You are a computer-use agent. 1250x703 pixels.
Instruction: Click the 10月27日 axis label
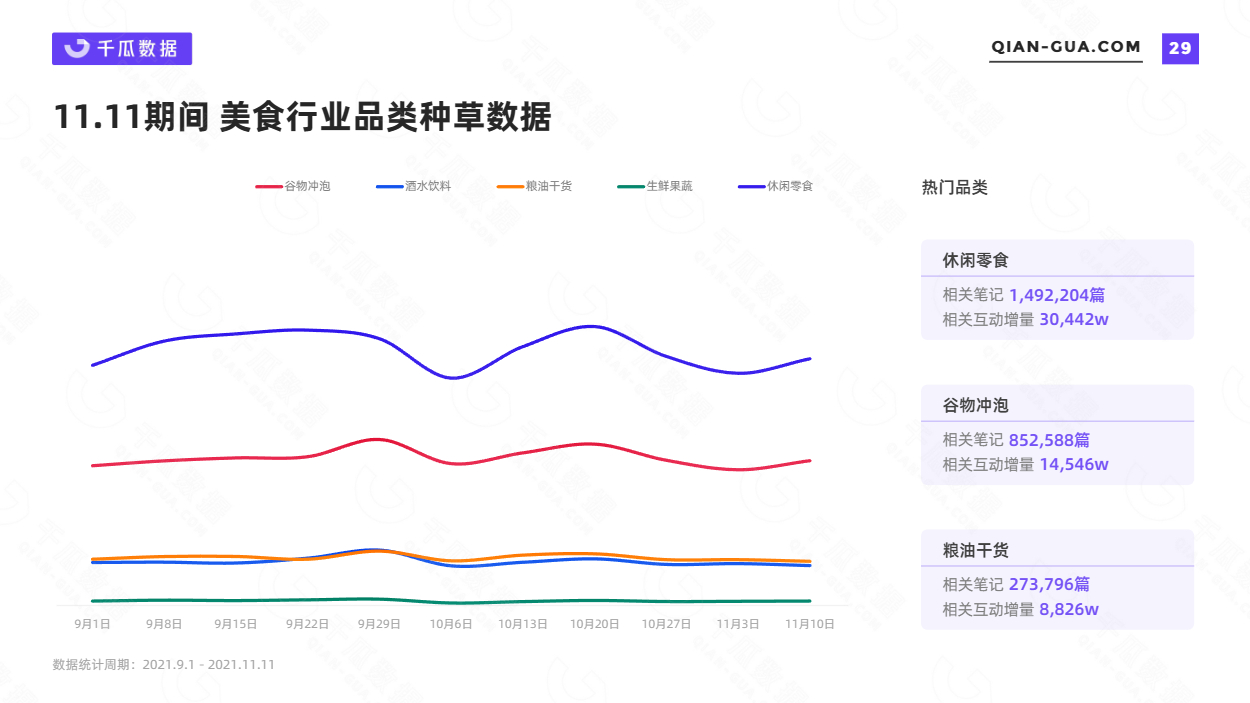(x=667, y=623)
